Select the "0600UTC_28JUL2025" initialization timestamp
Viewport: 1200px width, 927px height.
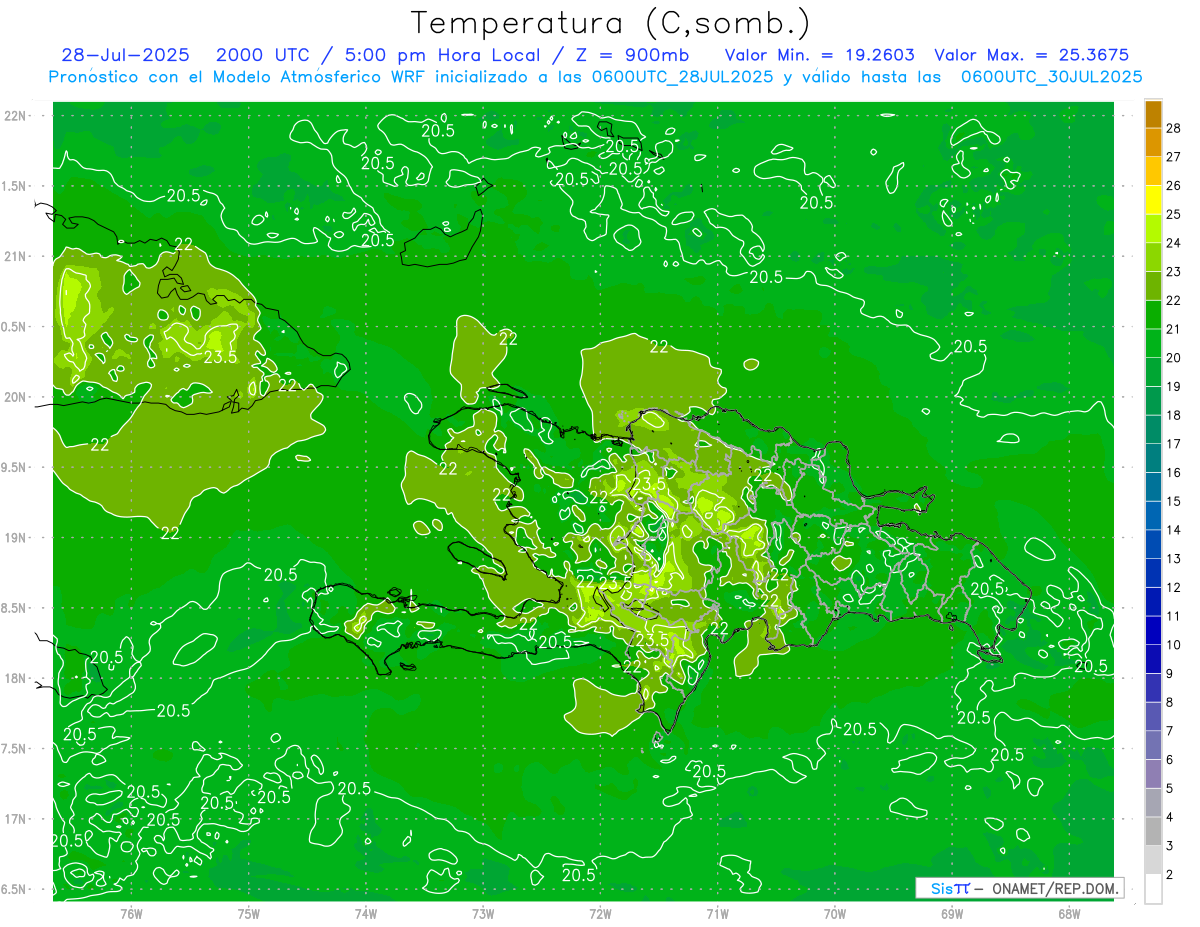coord(682,76)
